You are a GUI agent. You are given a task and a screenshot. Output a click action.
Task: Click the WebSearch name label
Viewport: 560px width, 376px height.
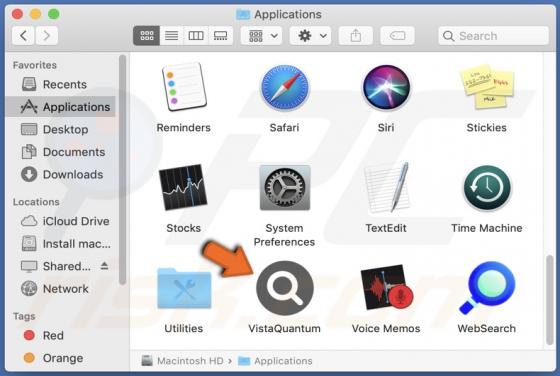(487, 329)
